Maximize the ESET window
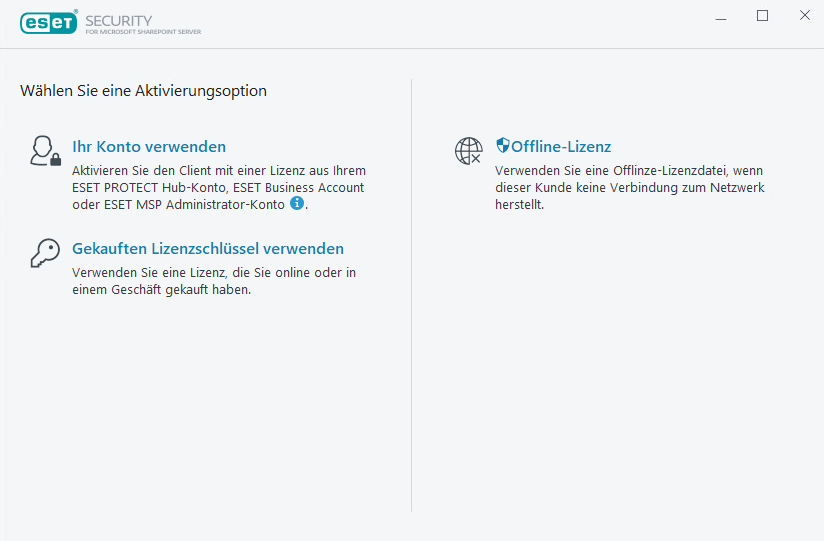This screenshot has height=541, width=824. click(x=763, y=16)
